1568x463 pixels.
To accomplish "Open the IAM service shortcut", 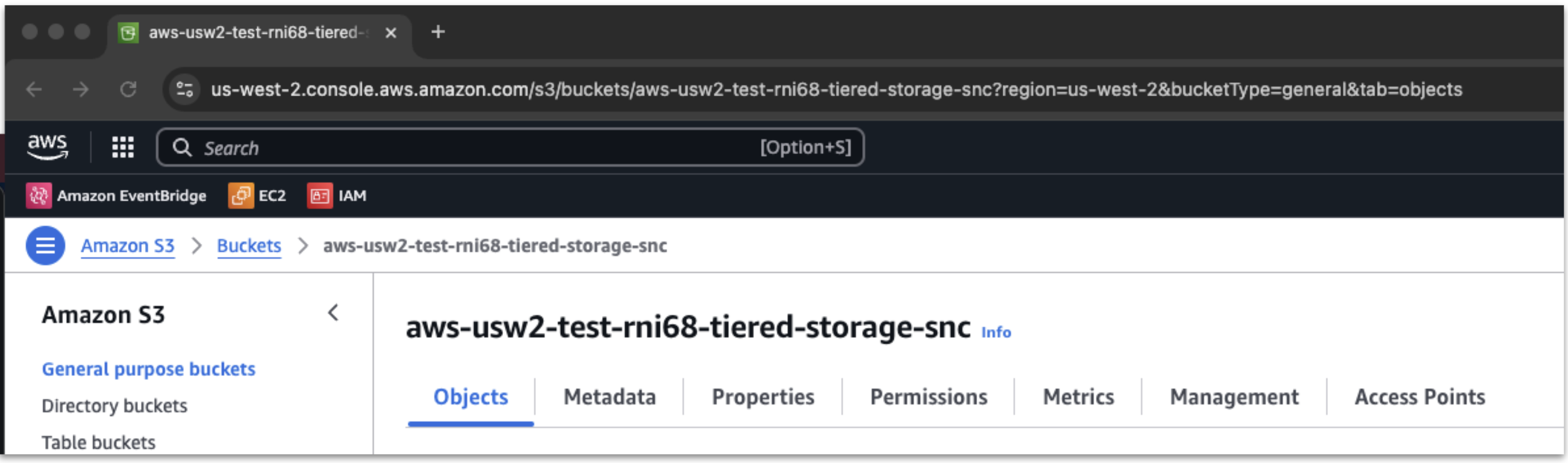I will pyautogui.click(x=337, y=196).
